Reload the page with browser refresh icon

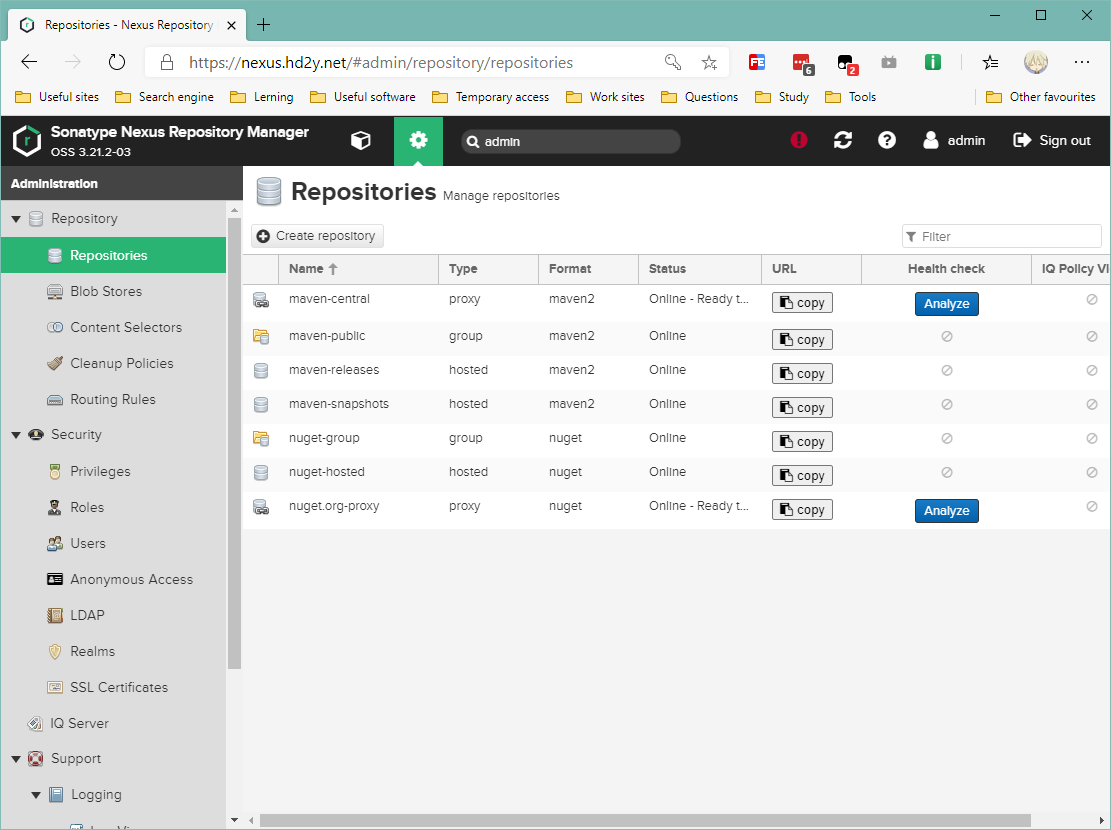pos(117,62)
